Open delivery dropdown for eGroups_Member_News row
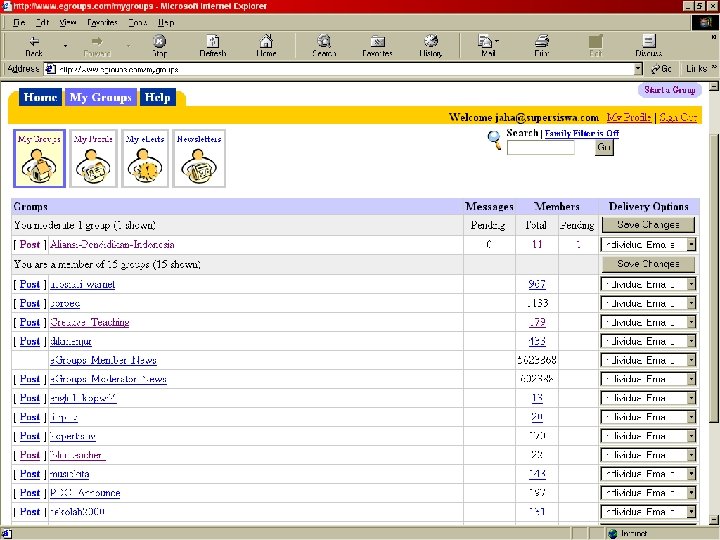Image resolution: width=720 pixels, height=540 pixels. (691, 360)
